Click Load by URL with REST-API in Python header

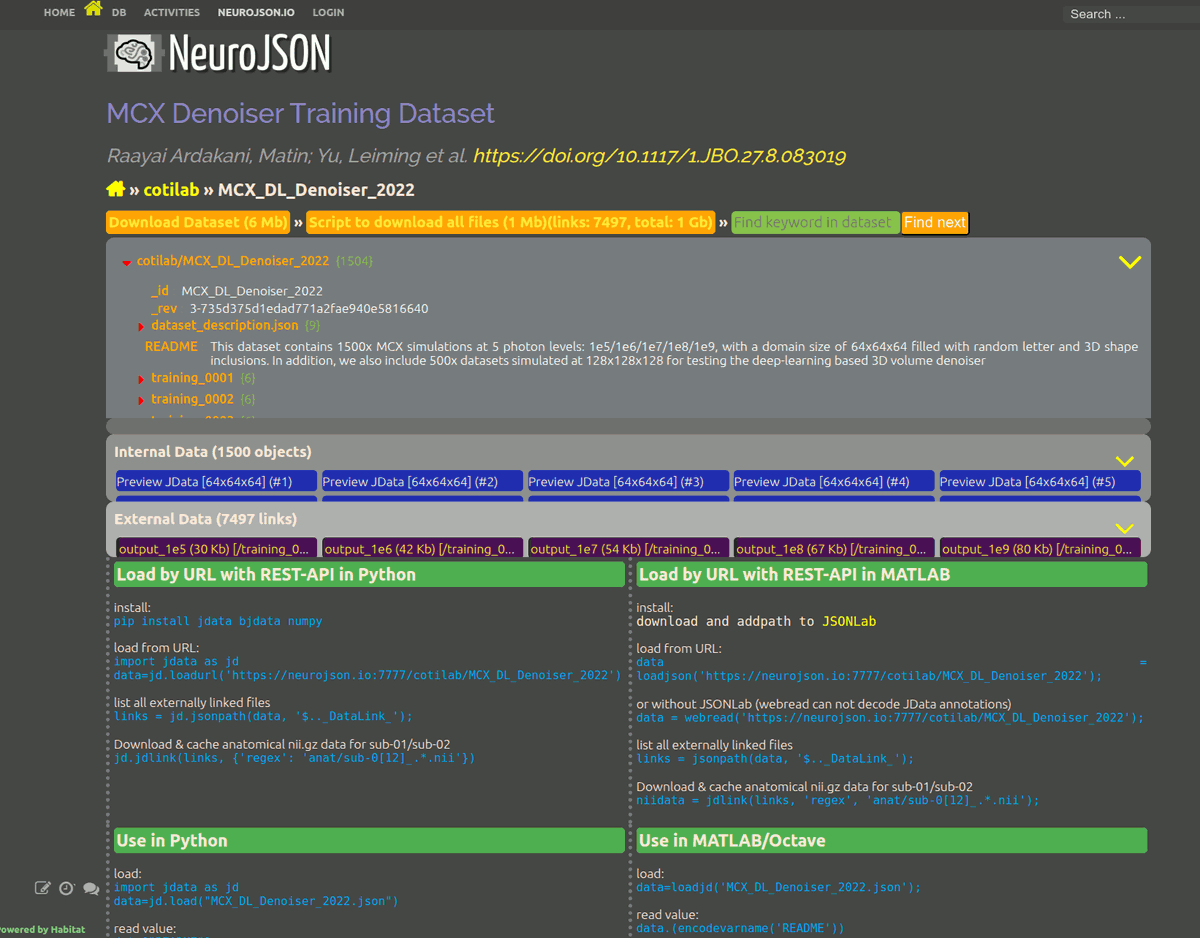click(x=369, y=574)
